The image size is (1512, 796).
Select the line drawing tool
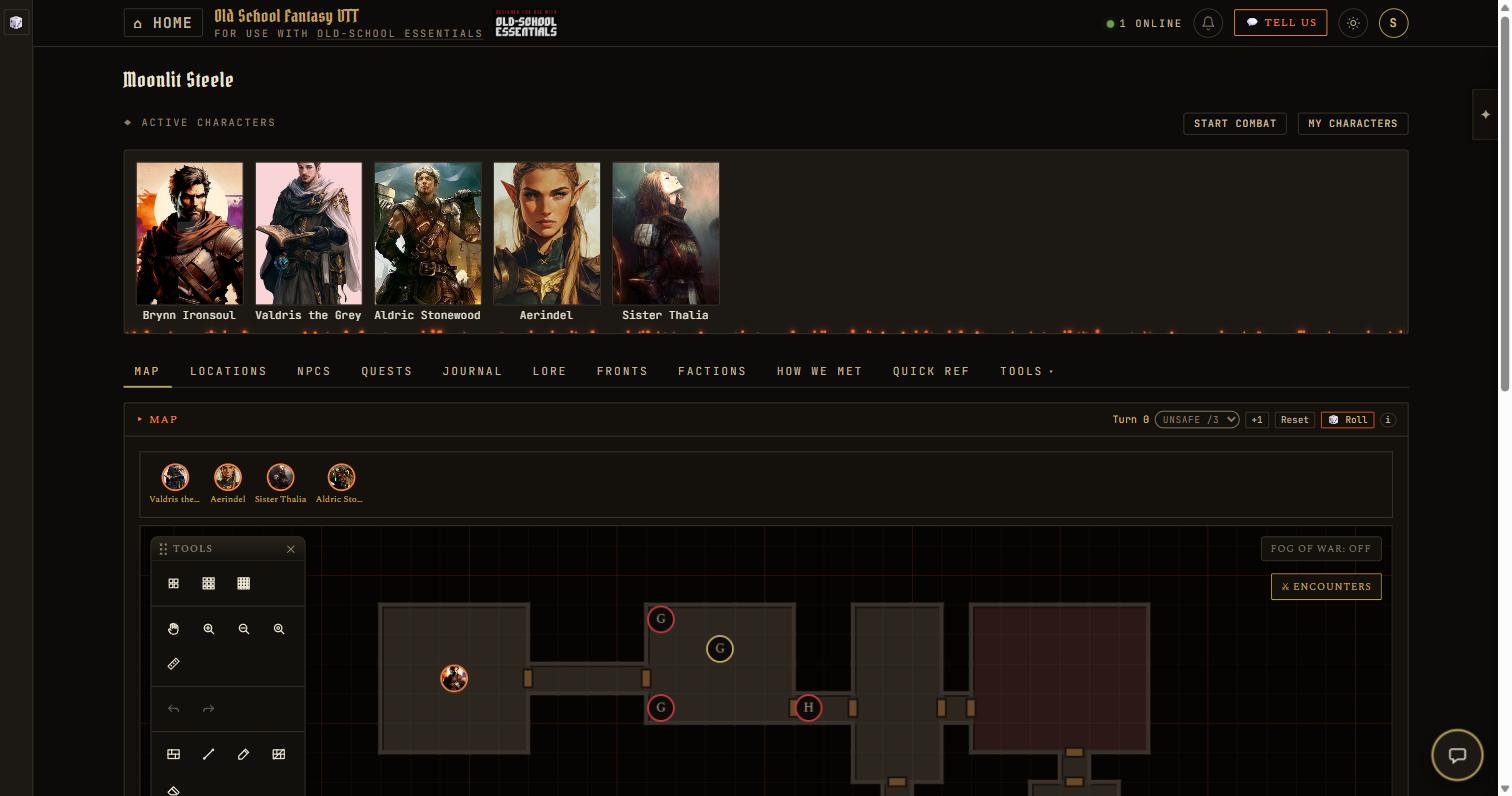pyautogui.click(x=208, y=754)
